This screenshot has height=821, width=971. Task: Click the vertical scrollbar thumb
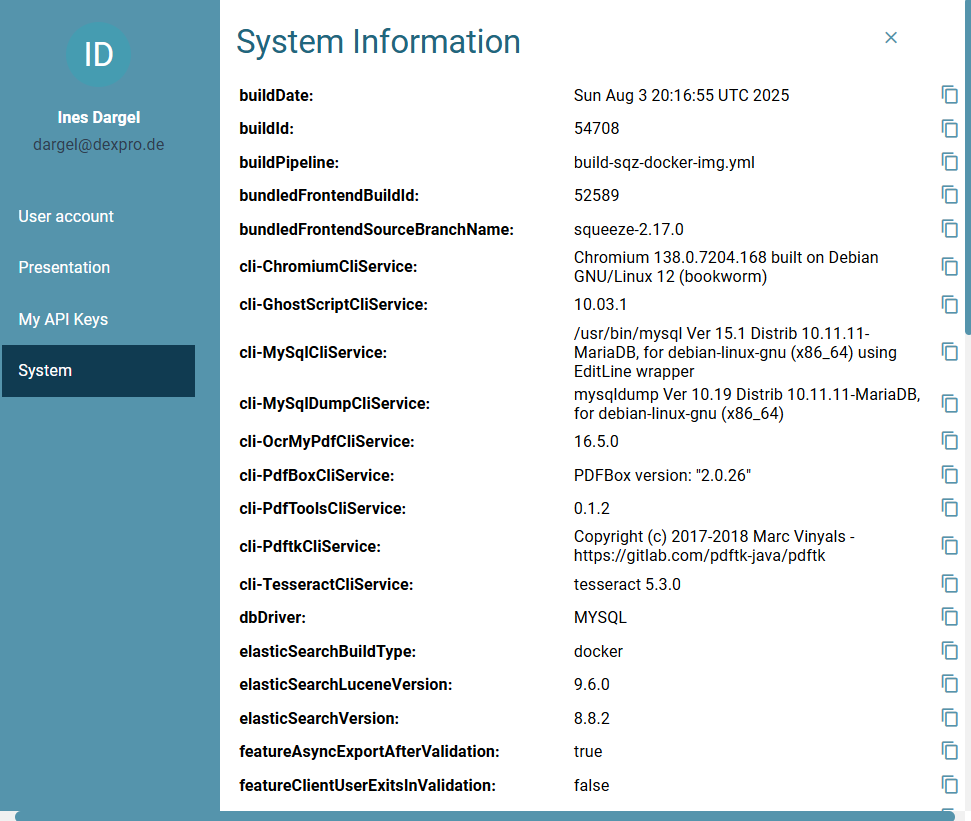point(967,167)
